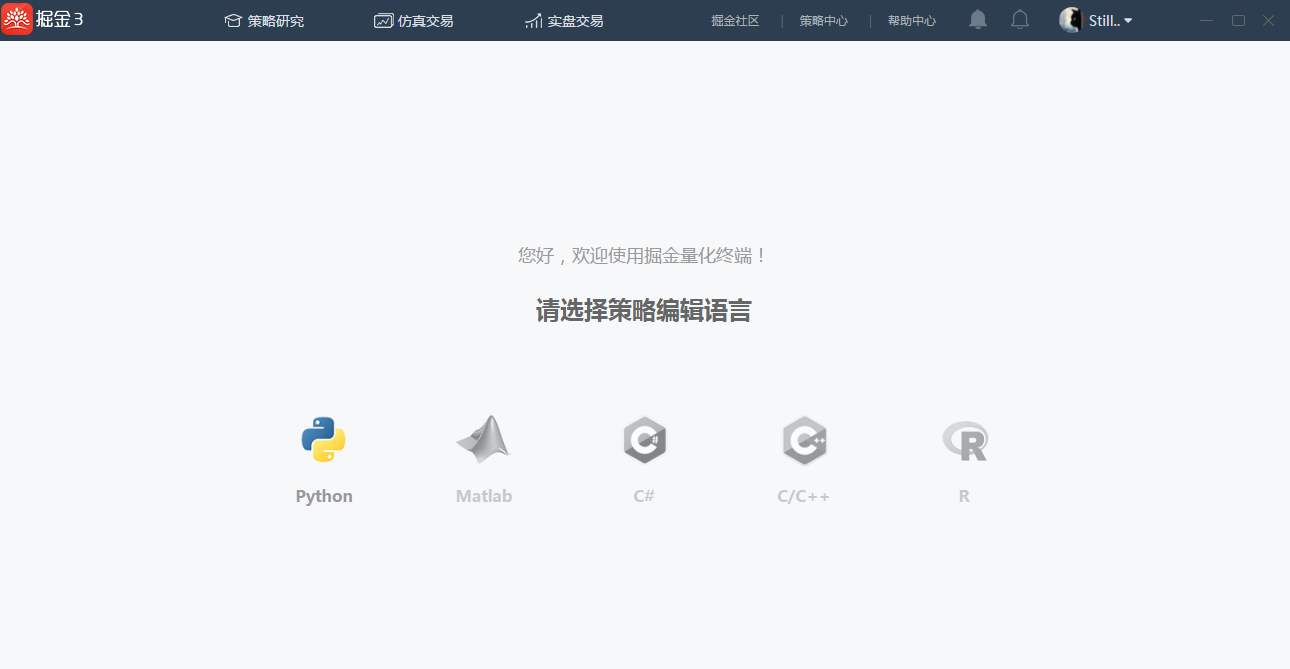
Task: Choose the C# language icon
Action: click(x=644, y=440)
